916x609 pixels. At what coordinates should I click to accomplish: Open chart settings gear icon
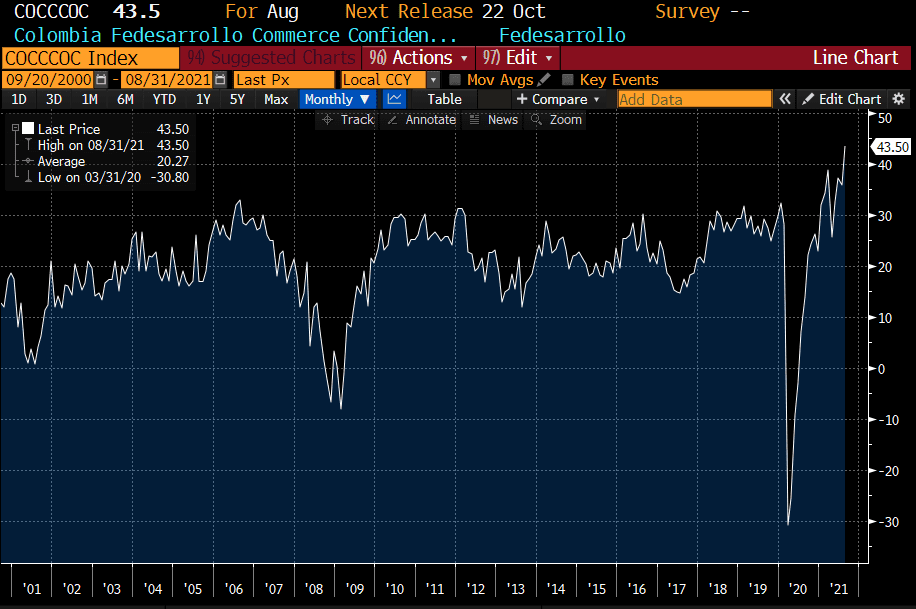(x=898, y=99)
